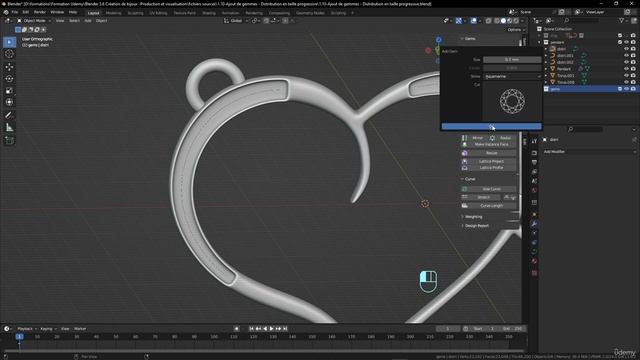Screen dimensions: 640x360
Task: Toggle X-ray mode
Action: 489,20
